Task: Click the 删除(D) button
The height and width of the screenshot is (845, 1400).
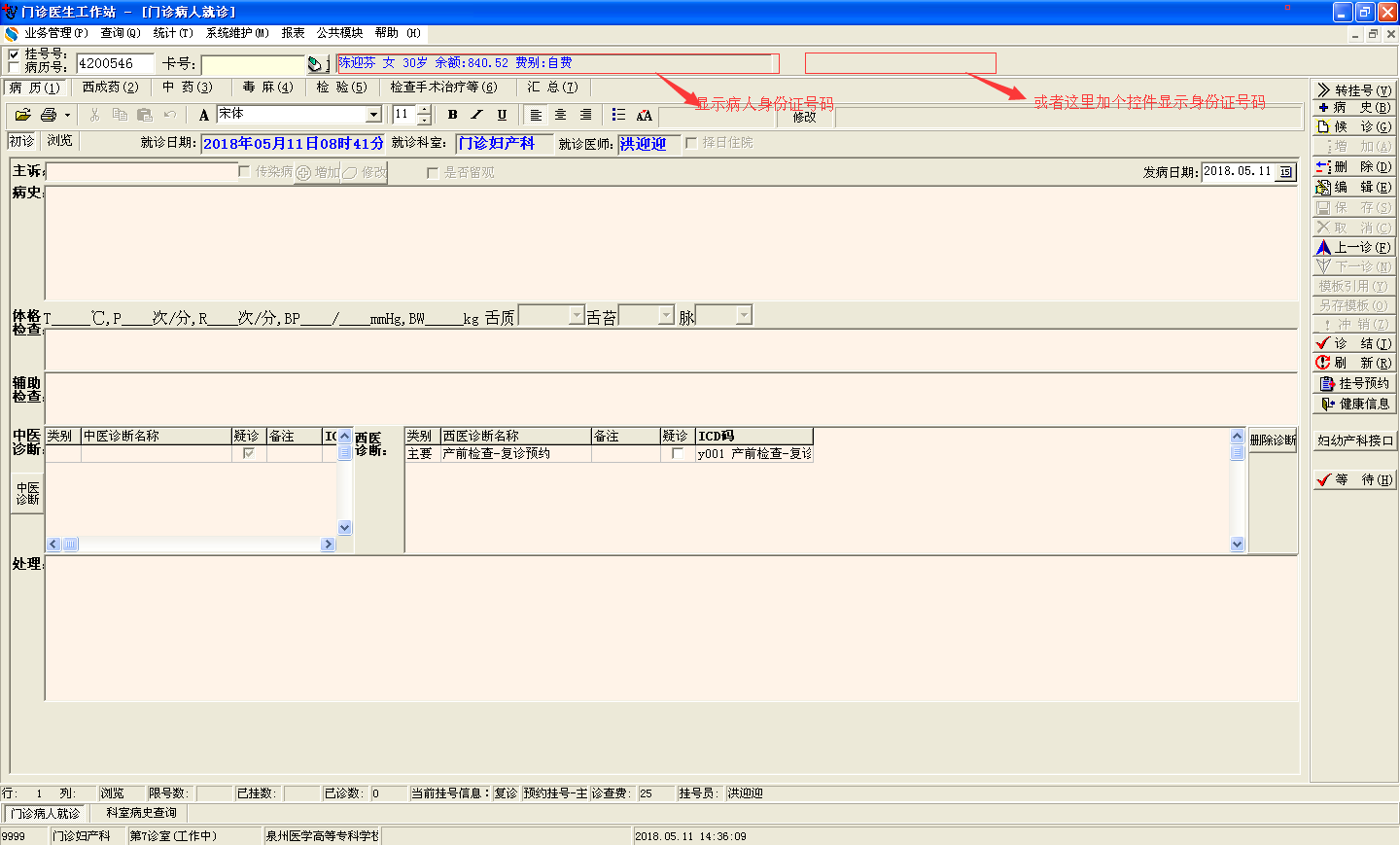Action: click(x=1354, y=166)
